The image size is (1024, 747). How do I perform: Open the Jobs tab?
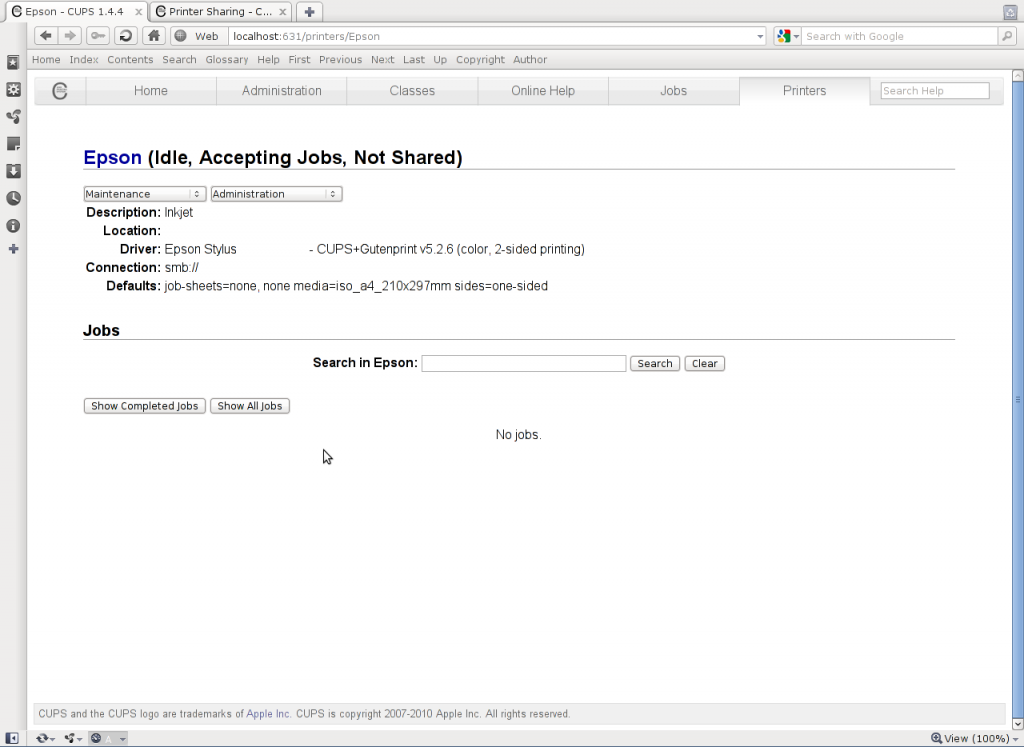(x=673, y=91)
